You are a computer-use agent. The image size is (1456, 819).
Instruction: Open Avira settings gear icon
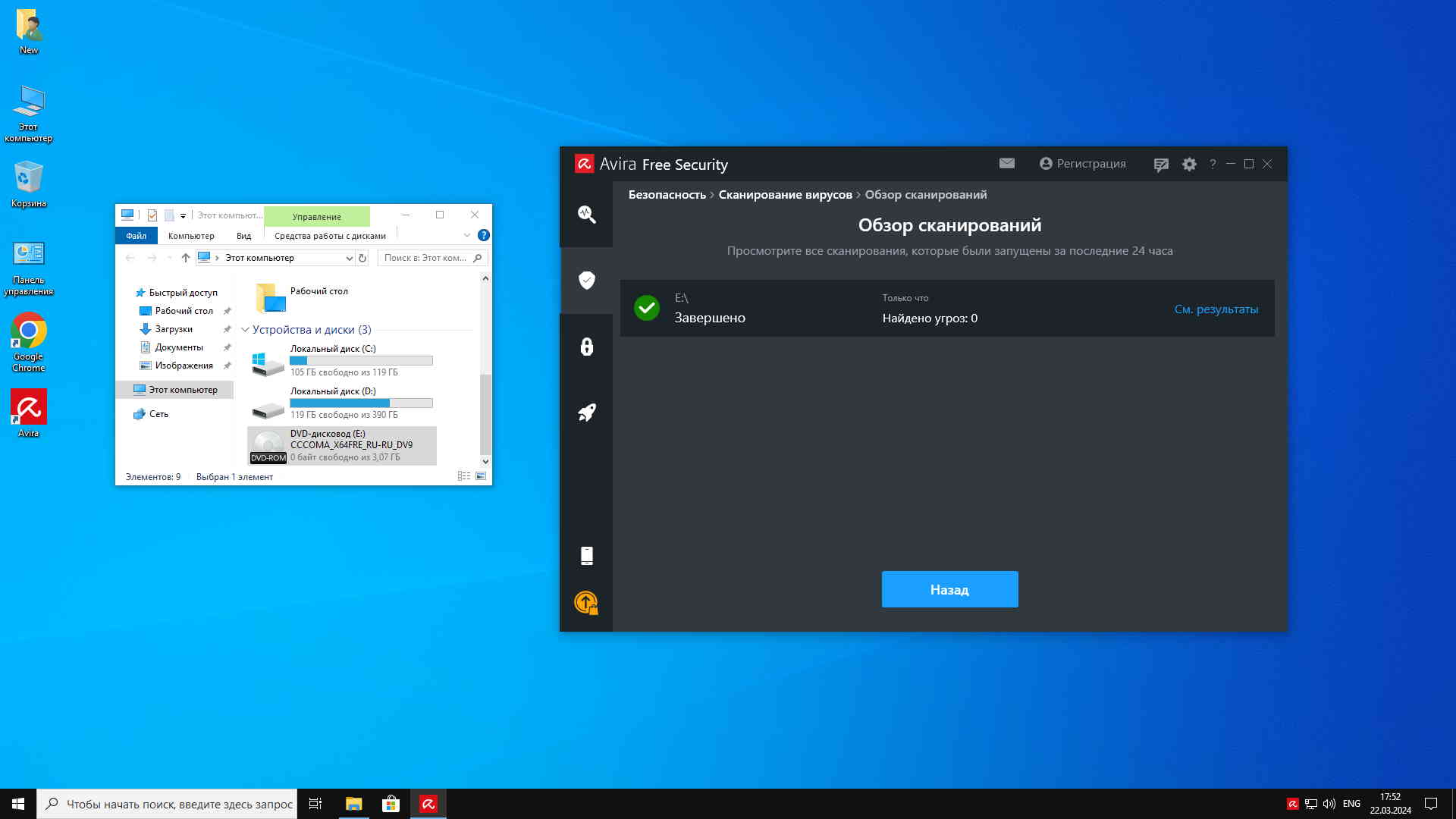1189,164
